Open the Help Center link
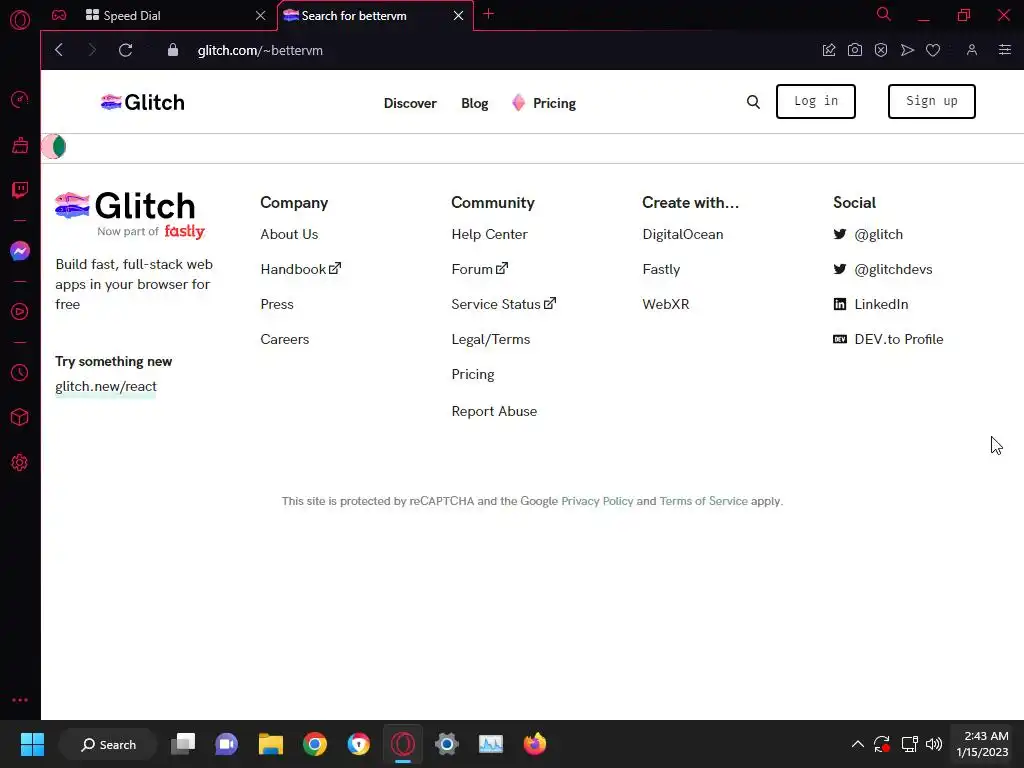 pos(489,234)
